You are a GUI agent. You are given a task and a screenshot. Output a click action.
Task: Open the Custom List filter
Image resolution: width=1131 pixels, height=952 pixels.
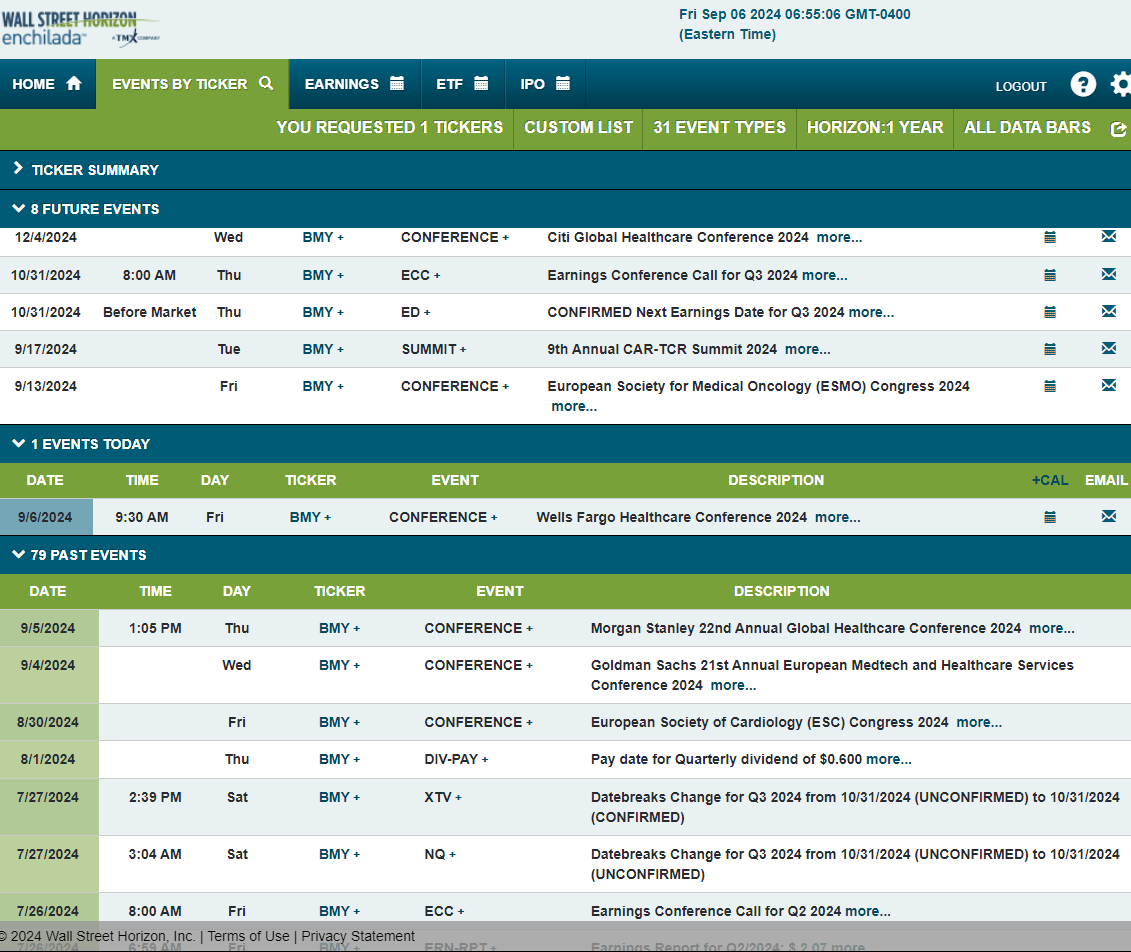(x=578, y=128)
